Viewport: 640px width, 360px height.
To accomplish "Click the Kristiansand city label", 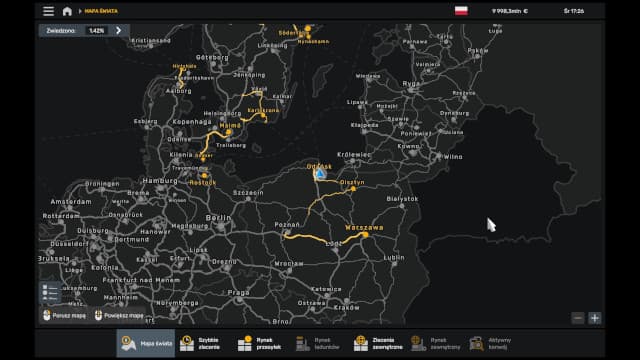I will 151,40.
